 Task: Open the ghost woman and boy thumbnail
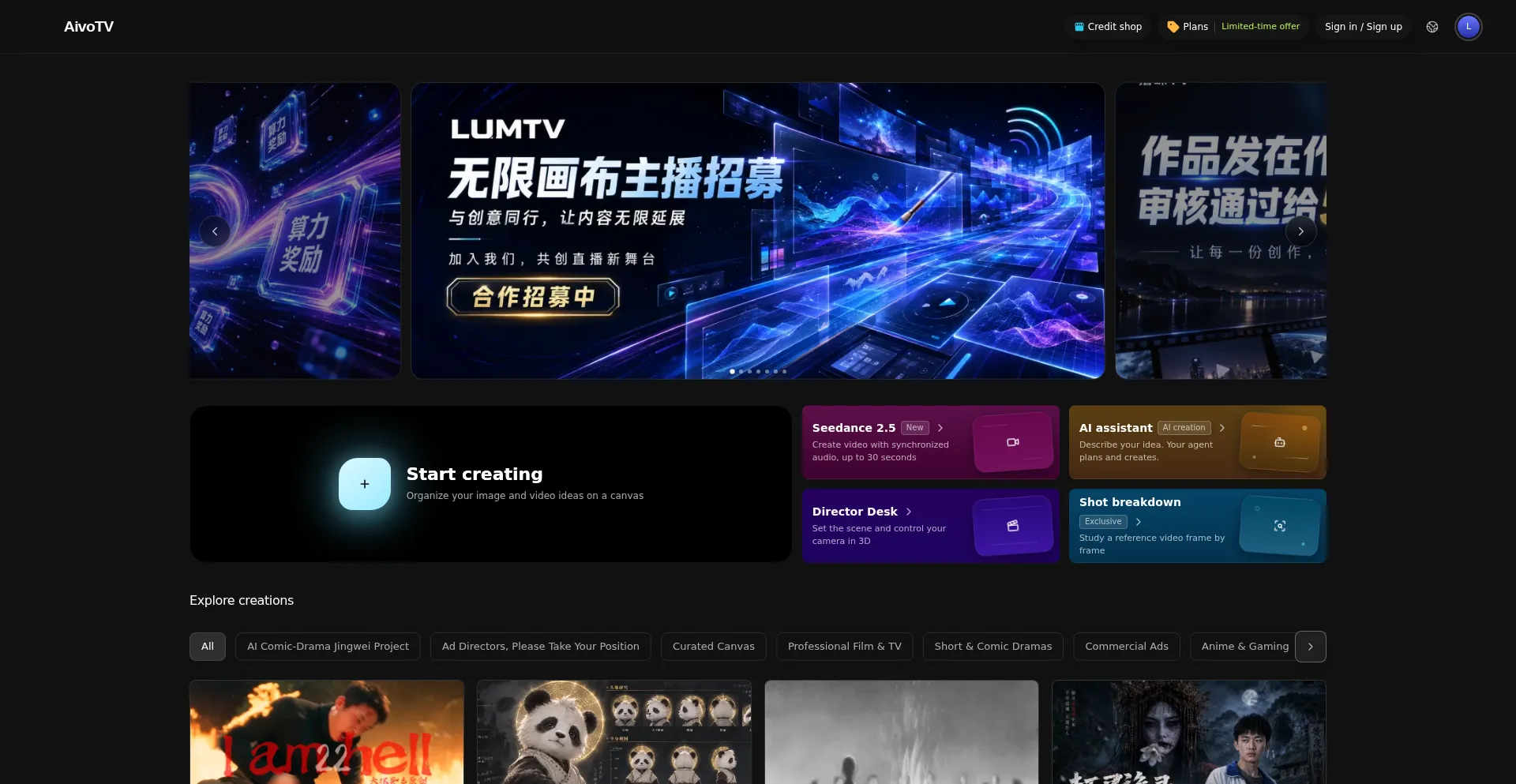pos(1189,732)
